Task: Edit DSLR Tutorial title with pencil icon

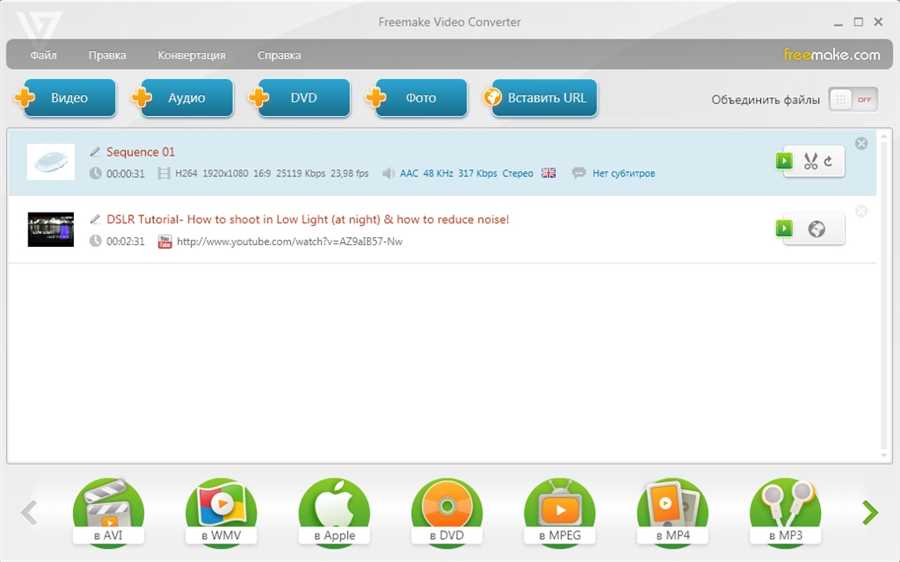Action: (x=95, y=219)
